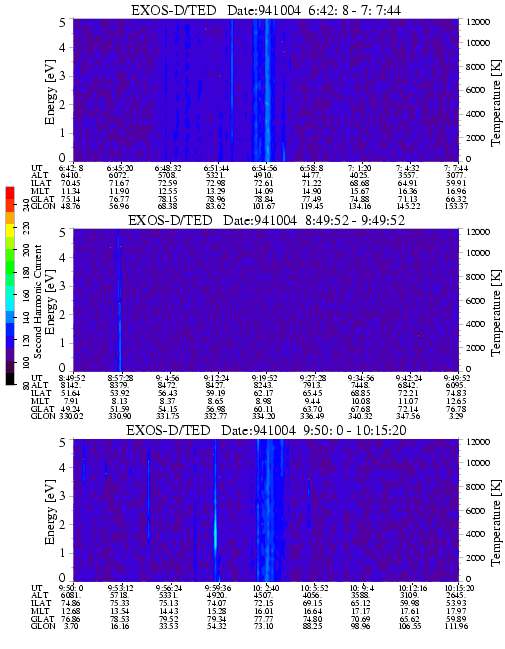Click the 10:12:16 UT tick in bottom plot

click(412, 588)
